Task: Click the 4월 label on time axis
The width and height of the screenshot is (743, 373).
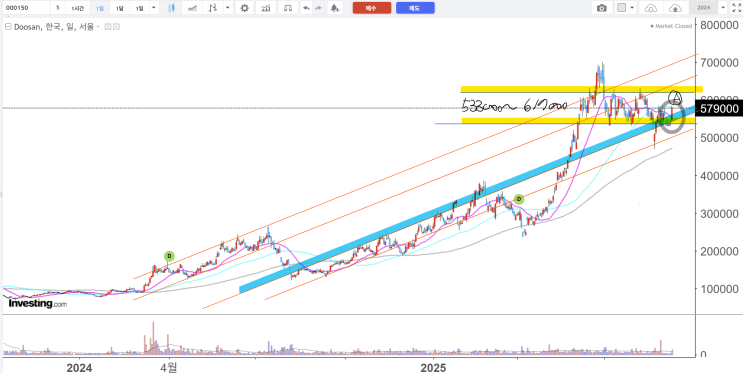Action: (x=169, y=367)
